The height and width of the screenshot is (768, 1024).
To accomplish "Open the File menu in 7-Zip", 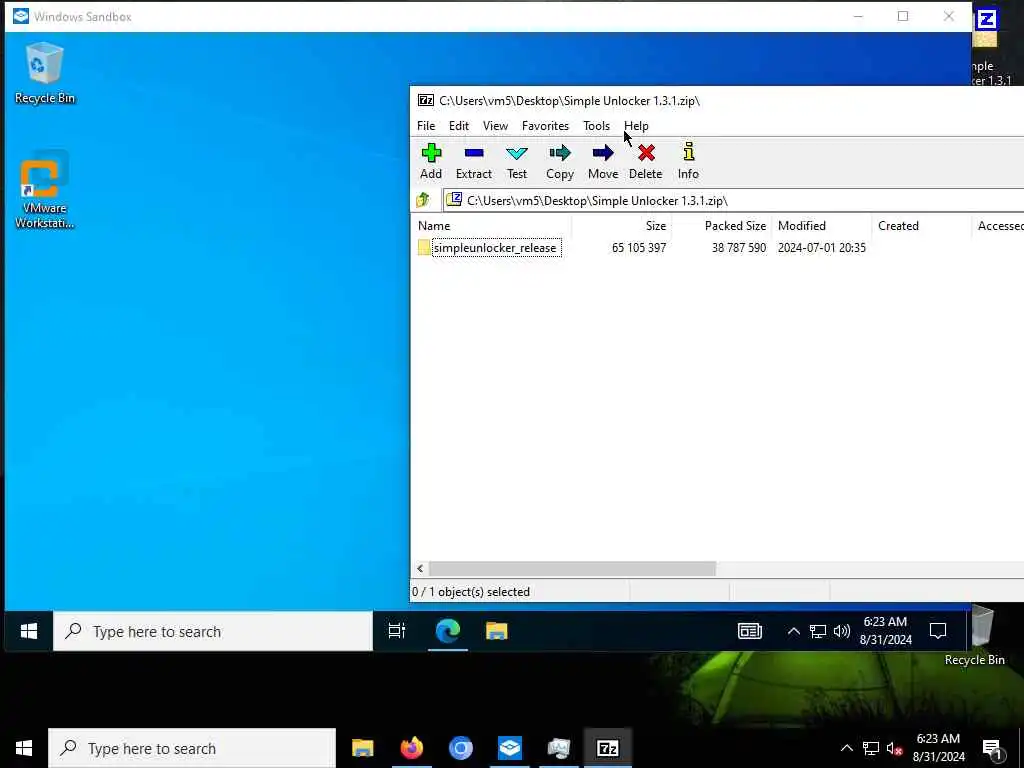I will (426, 126).
